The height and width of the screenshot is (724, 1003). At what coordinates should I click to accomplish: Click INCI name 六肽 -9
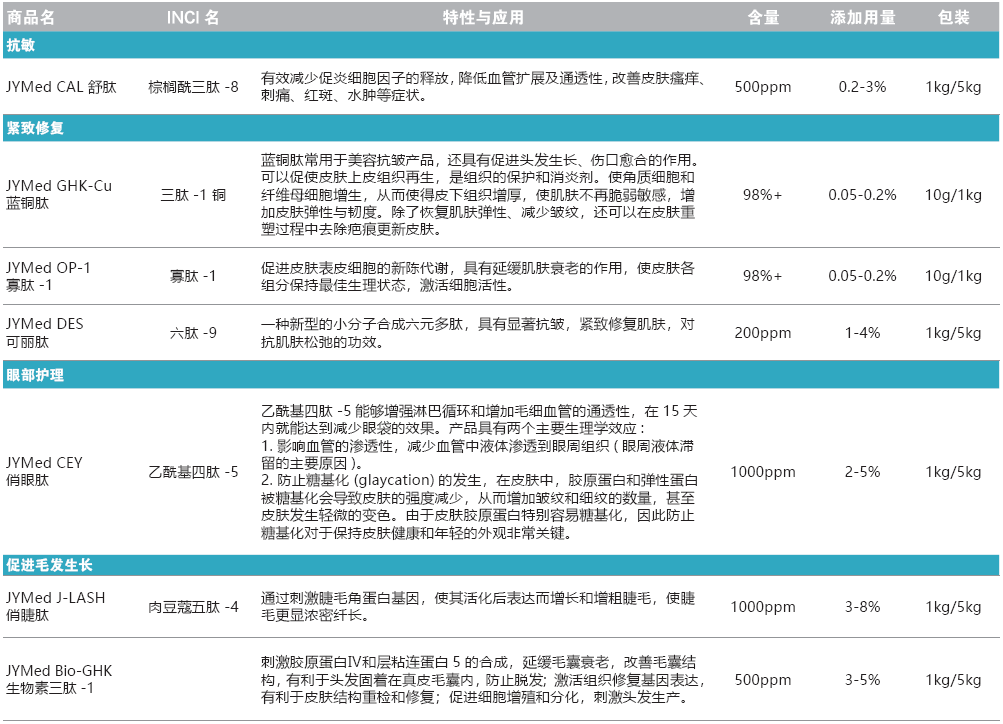coord(193,333)
